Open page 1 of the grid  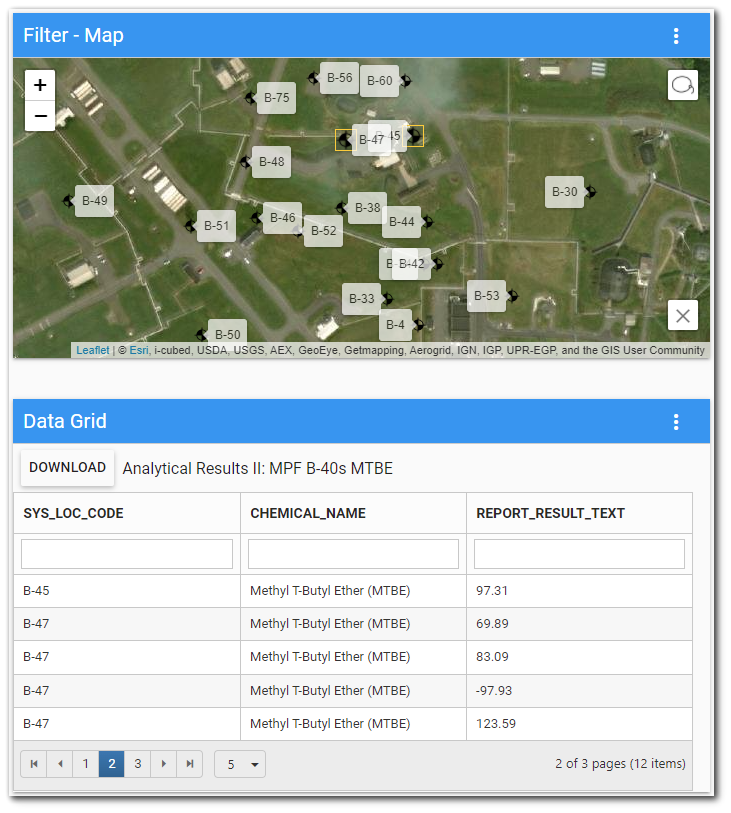86,764
